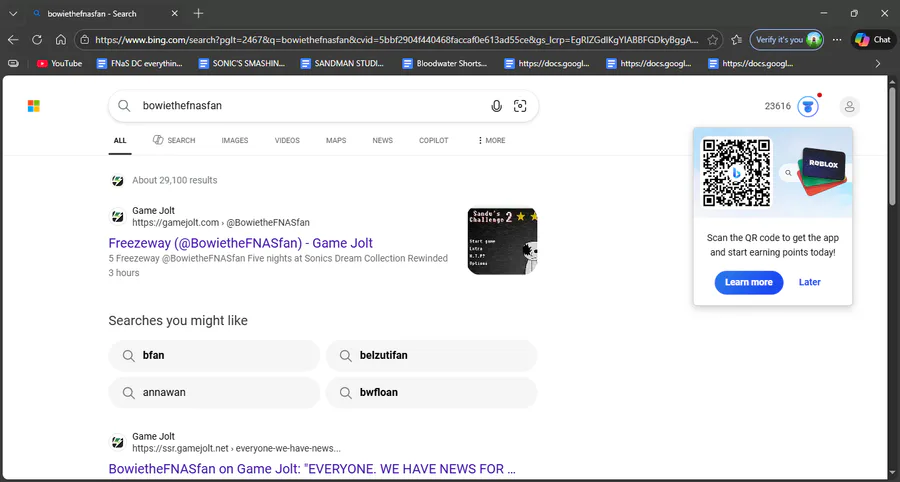Viewport: 900px width, 482px height.
Task: Go back to the previous page
Action: (x=13, y=40)
